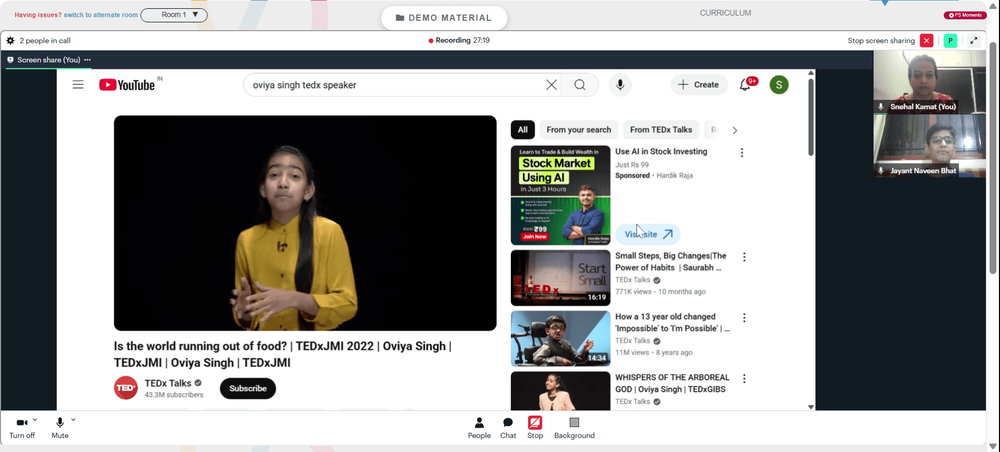The height and width of the screenshot is (452, 1000).
Task: Expand the microphone options chevron
Action: [73, 419]
